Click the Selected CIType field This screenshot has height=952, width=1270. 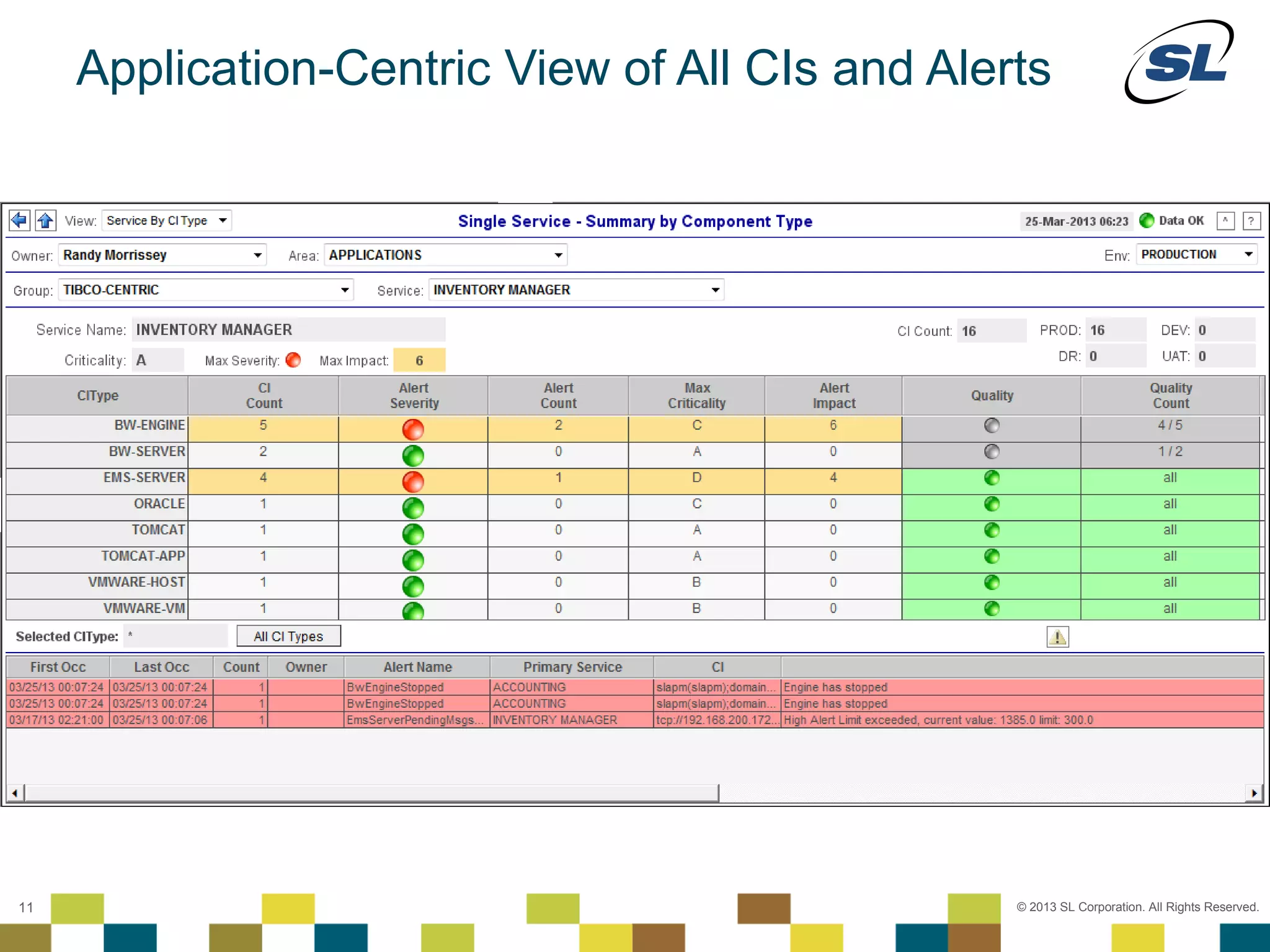point(175,636)
